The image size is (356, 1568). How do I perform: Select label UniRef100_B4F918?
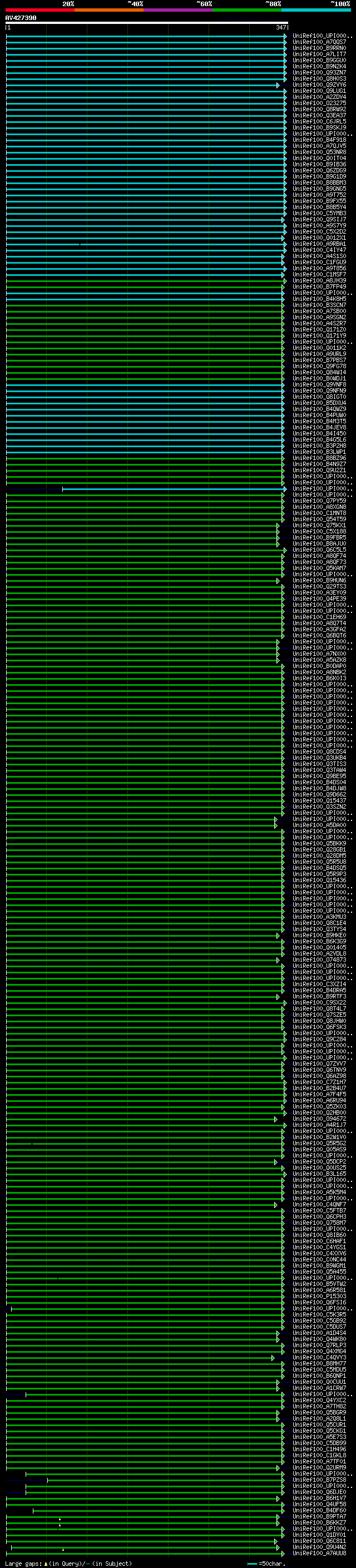[319, 140]
